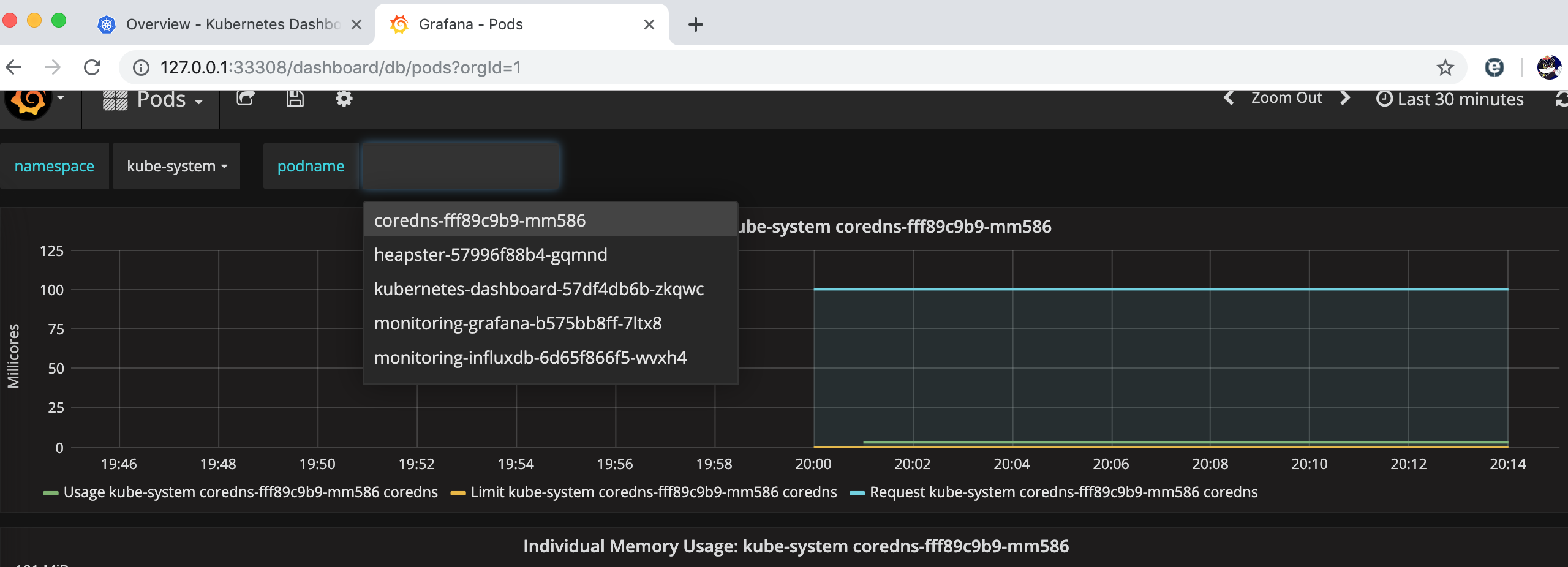
Task: Click the Individual Memory Usage panel title
Action: pyautogui.click(x=796, y=546)
